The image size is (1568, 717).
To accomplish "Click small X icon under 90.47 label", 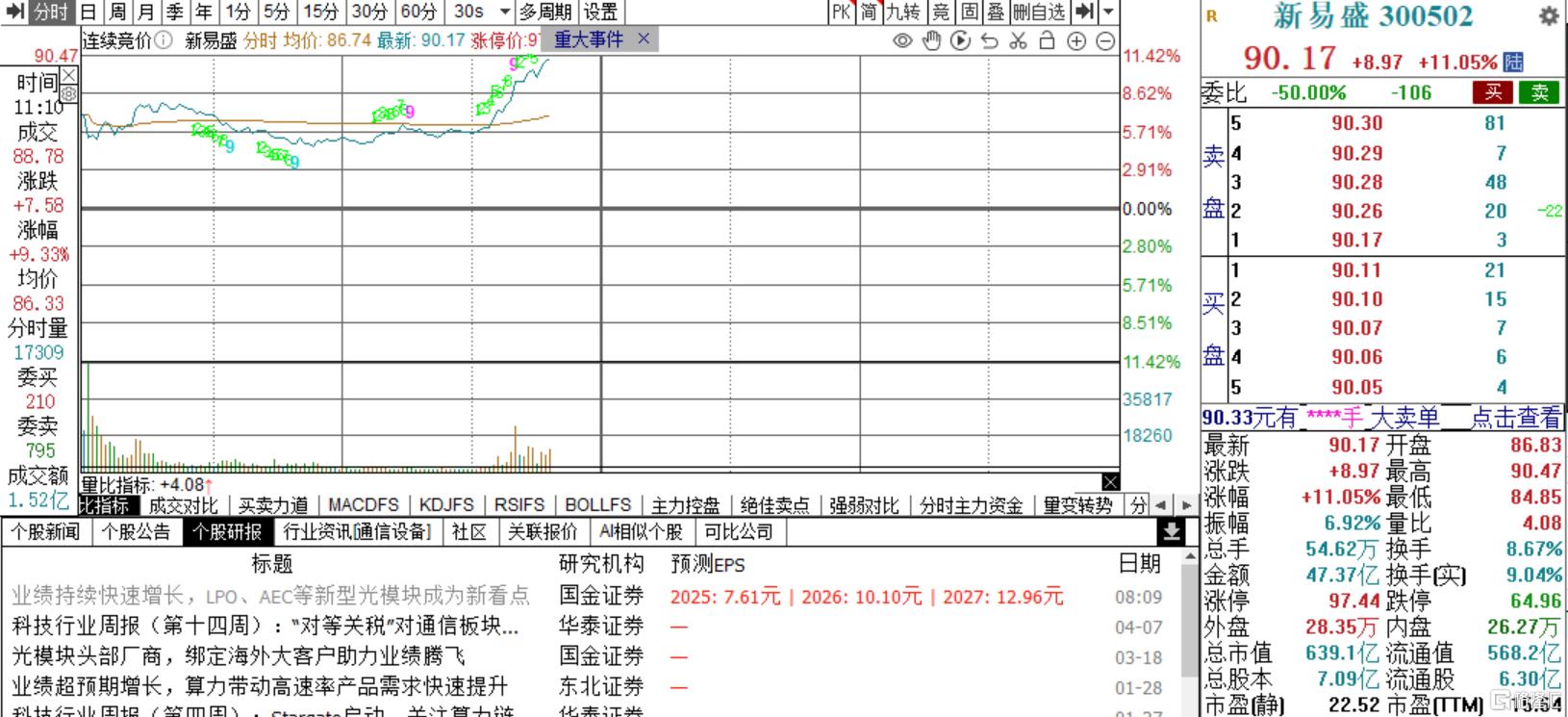I will 69,75.
